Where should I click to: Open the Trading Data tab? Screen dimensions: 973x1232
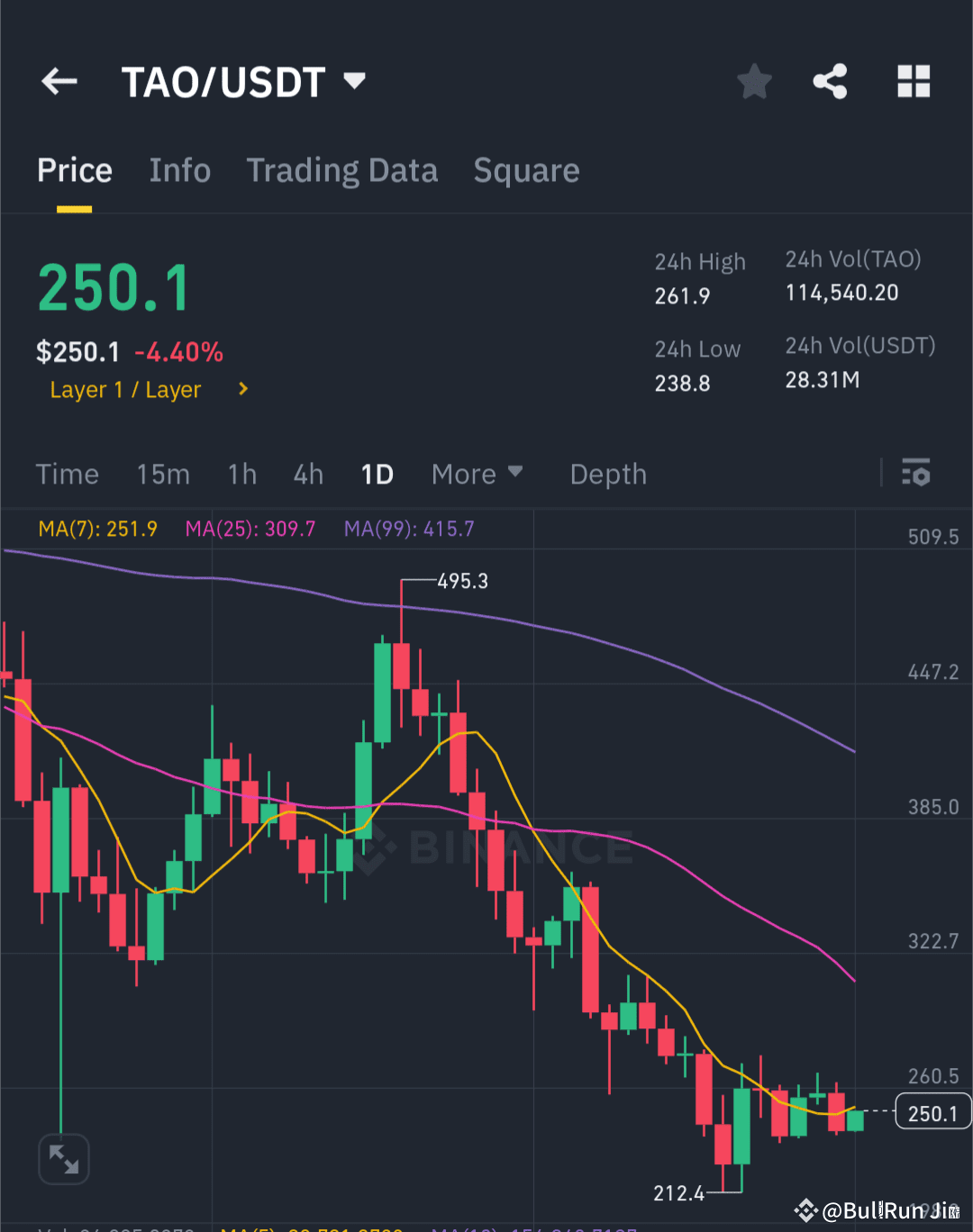[x=342, y=171]
